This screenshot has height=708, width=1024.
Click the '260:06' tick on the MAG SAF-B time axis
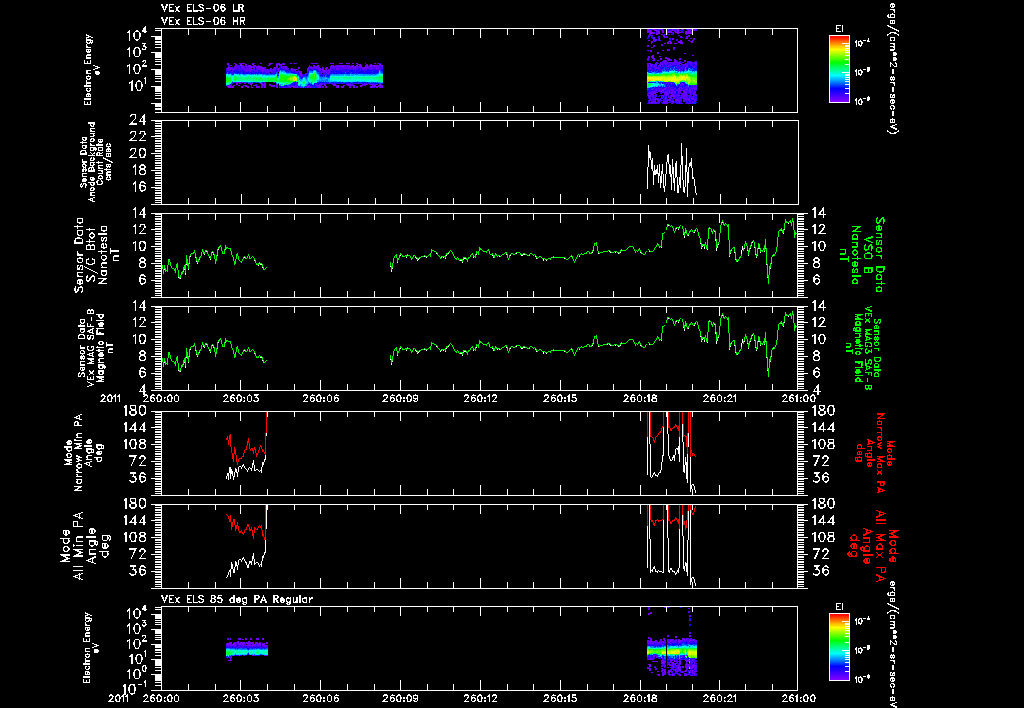point(321,398)
